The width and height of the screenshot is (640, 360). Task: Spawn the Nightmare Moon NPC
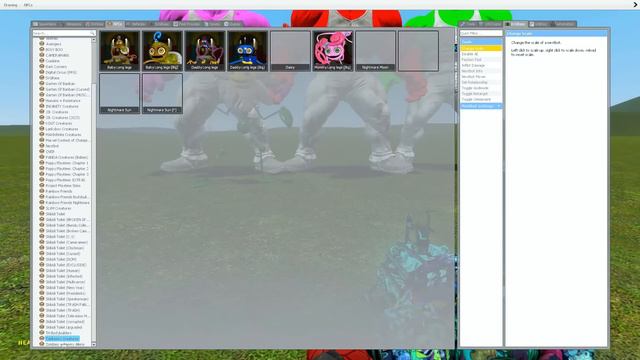pyautogui.click(x=376, y=51)
